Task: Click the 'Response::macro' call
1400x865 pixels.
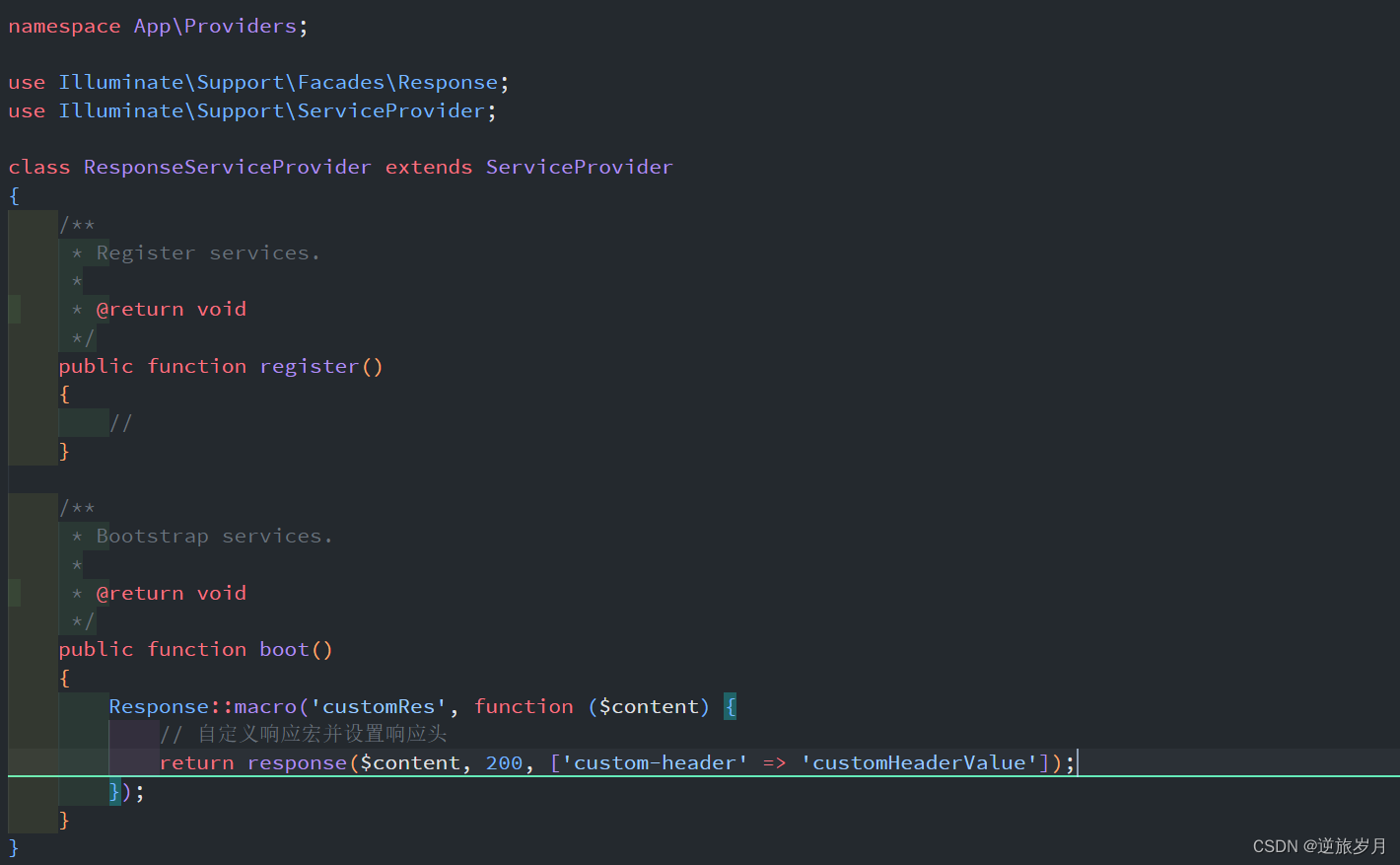Action: (203, 707)
